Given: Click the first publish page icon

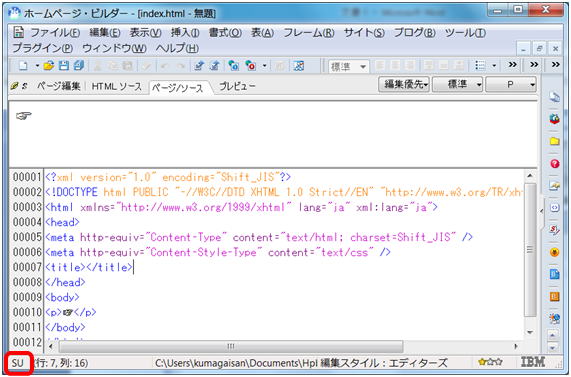Looking at the screenshot, I should click(x=199, y=66).
